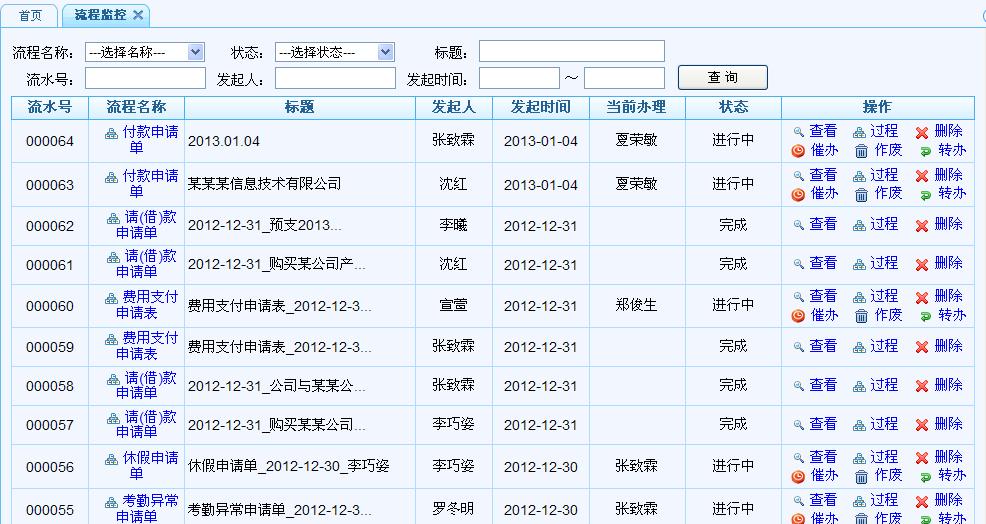Click 转办 icon for row 000064
This screenshot has width=986, height=524.
coord(925,152)
